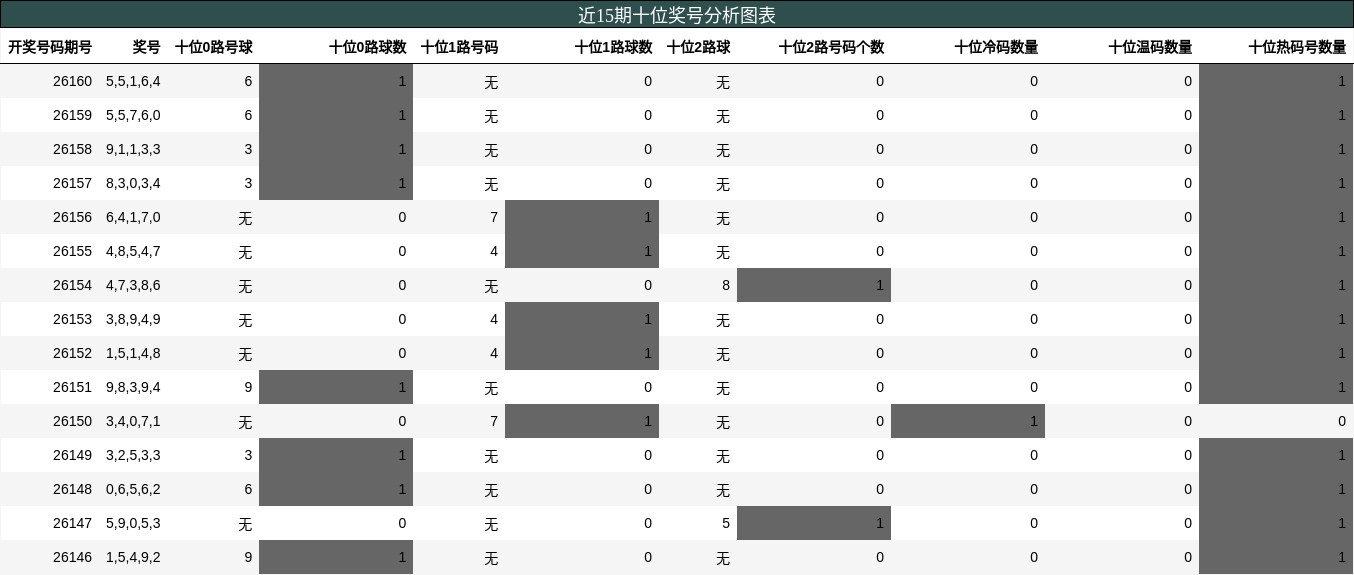The image size is (1354, 575).
Task: Click winning numbers 3,2,5,3,3
Action: (x=133, y=455)
